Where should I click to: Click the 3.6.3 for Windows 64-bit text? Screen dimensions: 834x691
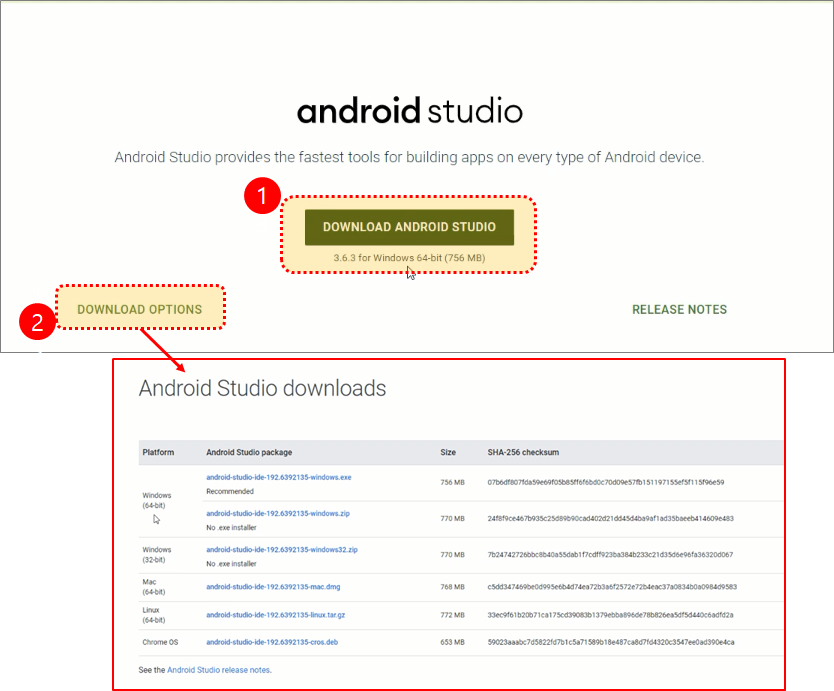coord(409,258)
